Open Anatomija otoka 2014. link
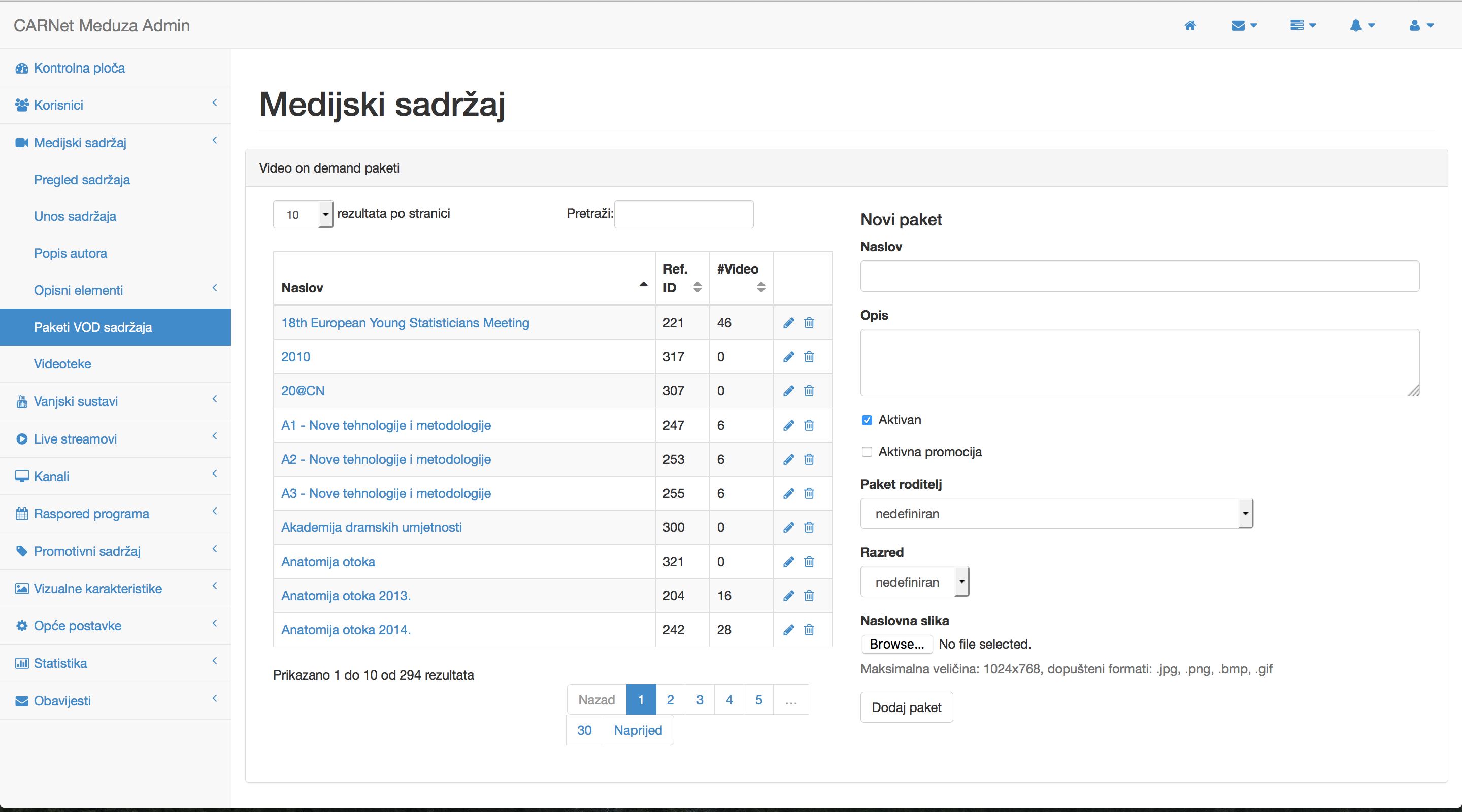 click(x=346, y=630)
